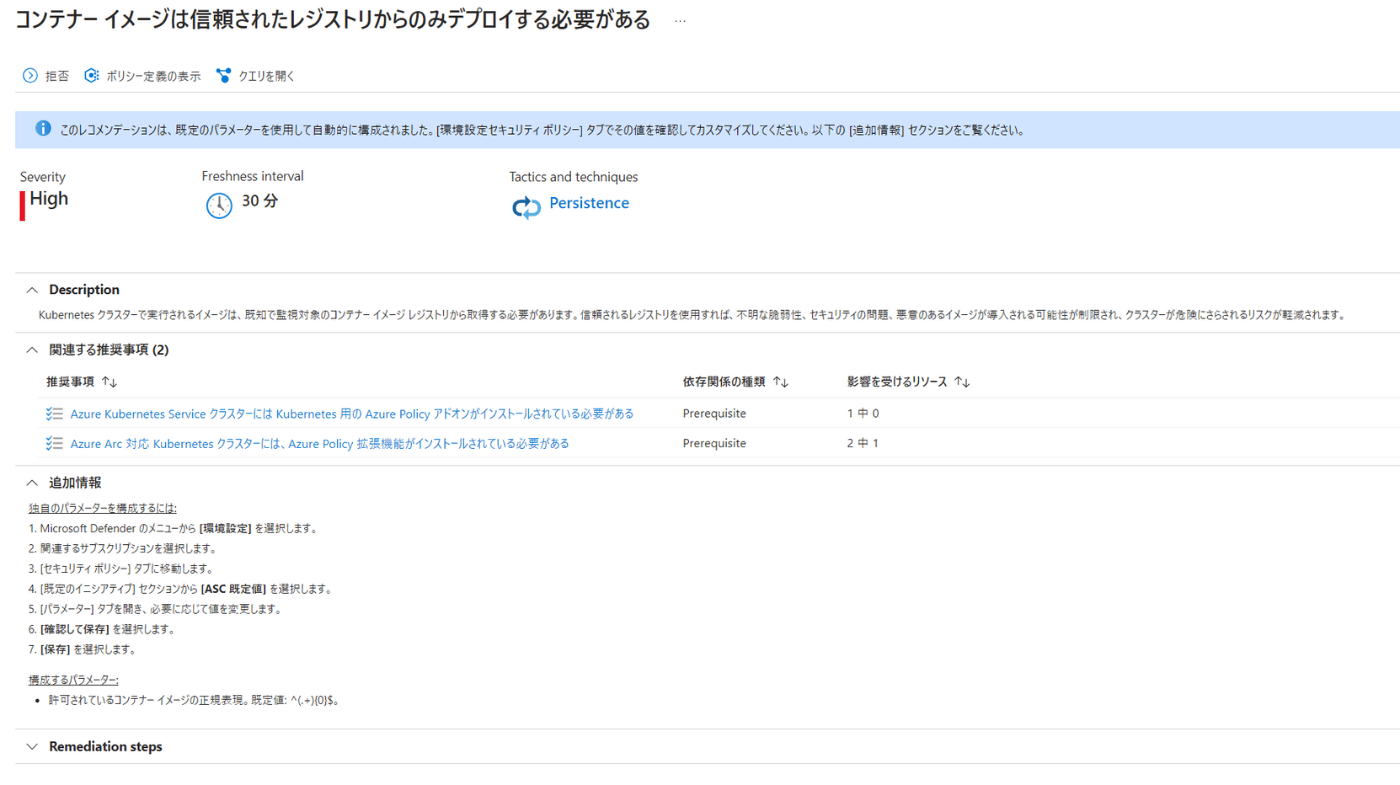
Task: Click the クエリを開く query icon
Action: pos(223,76)
